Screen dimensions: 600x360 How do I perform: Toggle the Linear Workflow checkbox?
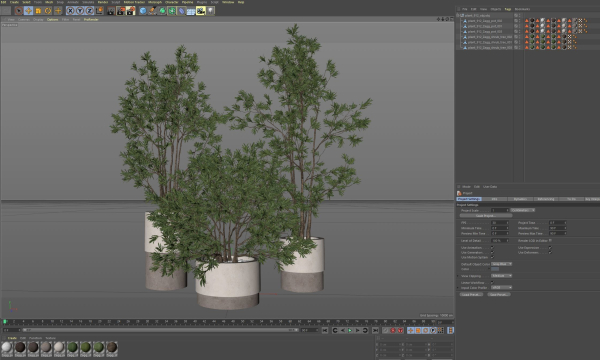[x=492, y=282]
